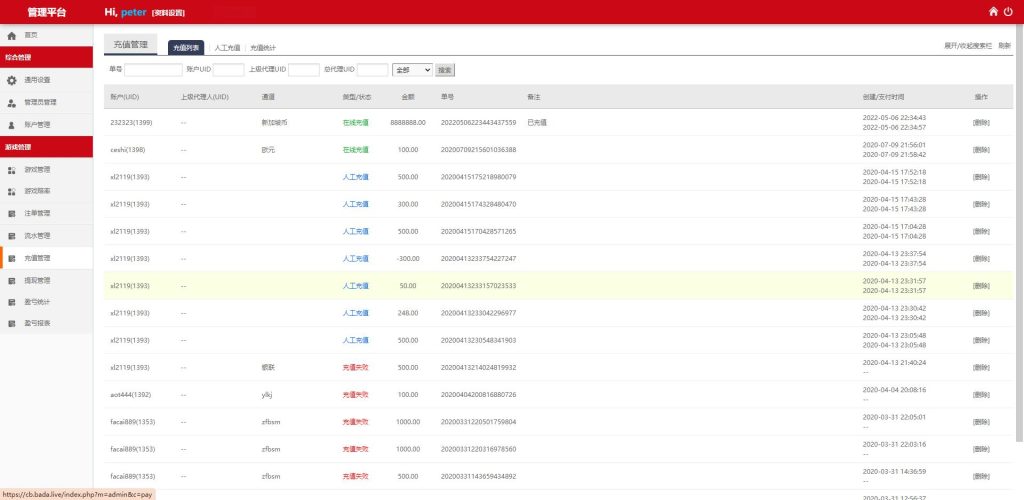The image size is (1024, 500).
Task: Click the 首页 house icon in sidebar
Action: [x=12, y=35]
